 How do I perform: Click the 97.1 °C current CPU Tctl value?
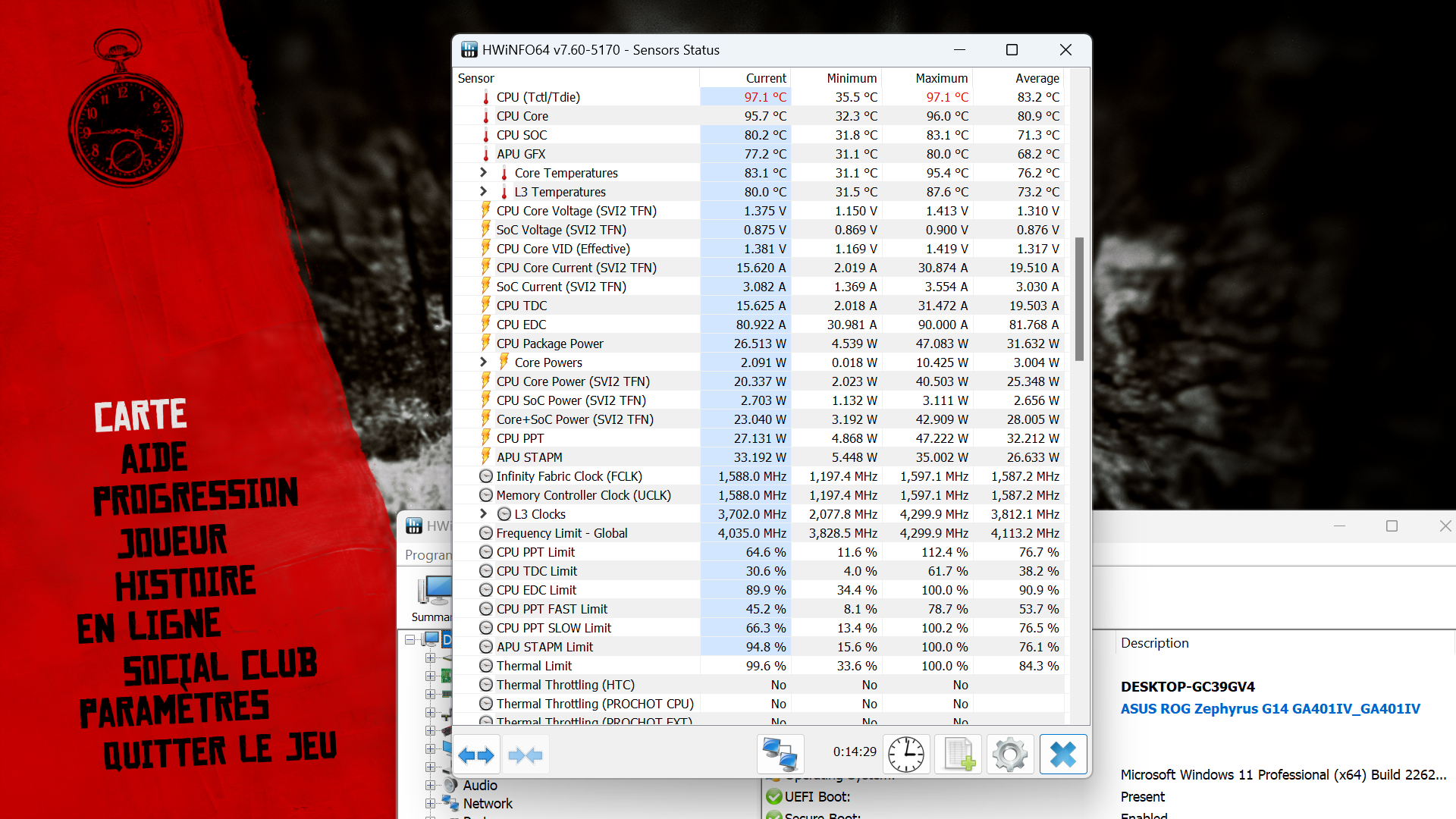click(764, 97)
